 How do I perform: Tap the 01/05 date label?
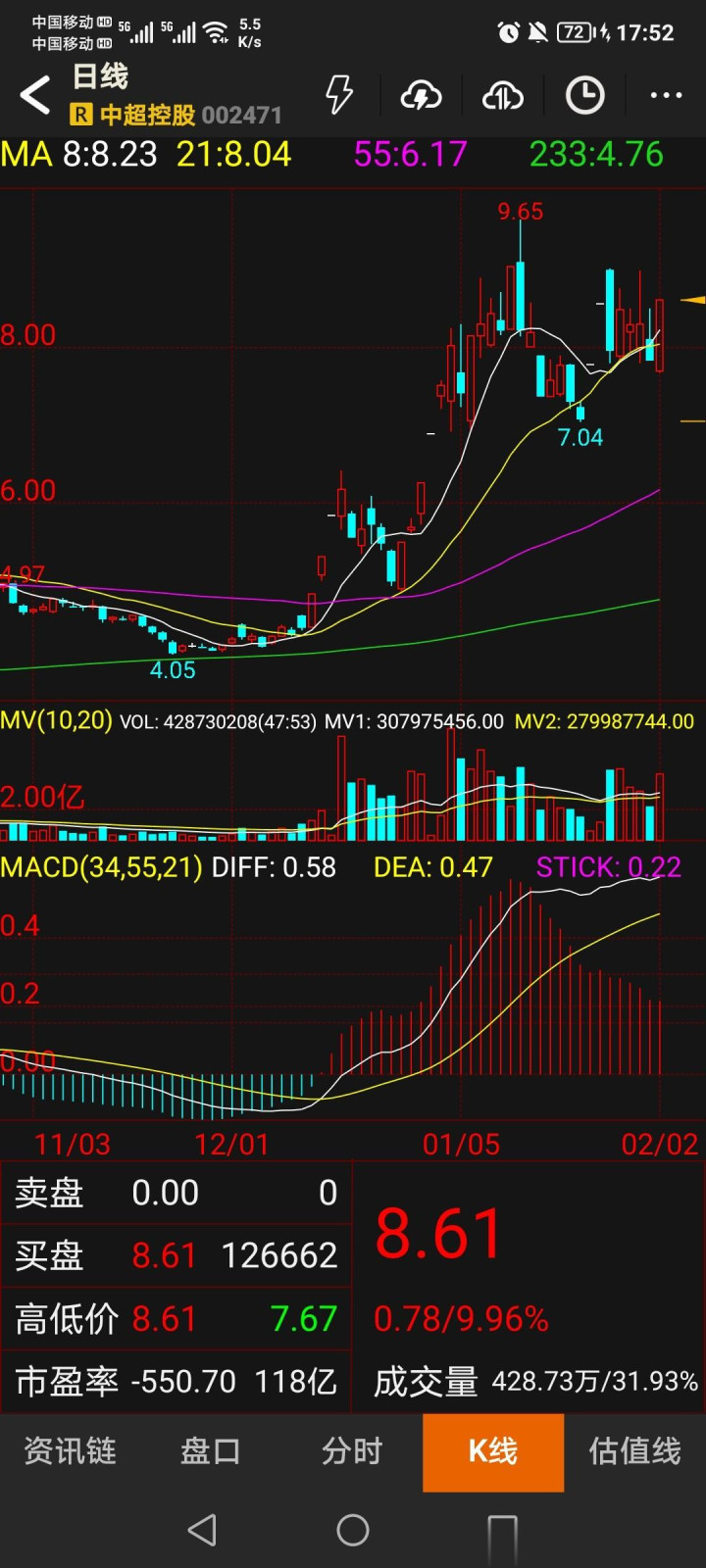click(461, 1144)
